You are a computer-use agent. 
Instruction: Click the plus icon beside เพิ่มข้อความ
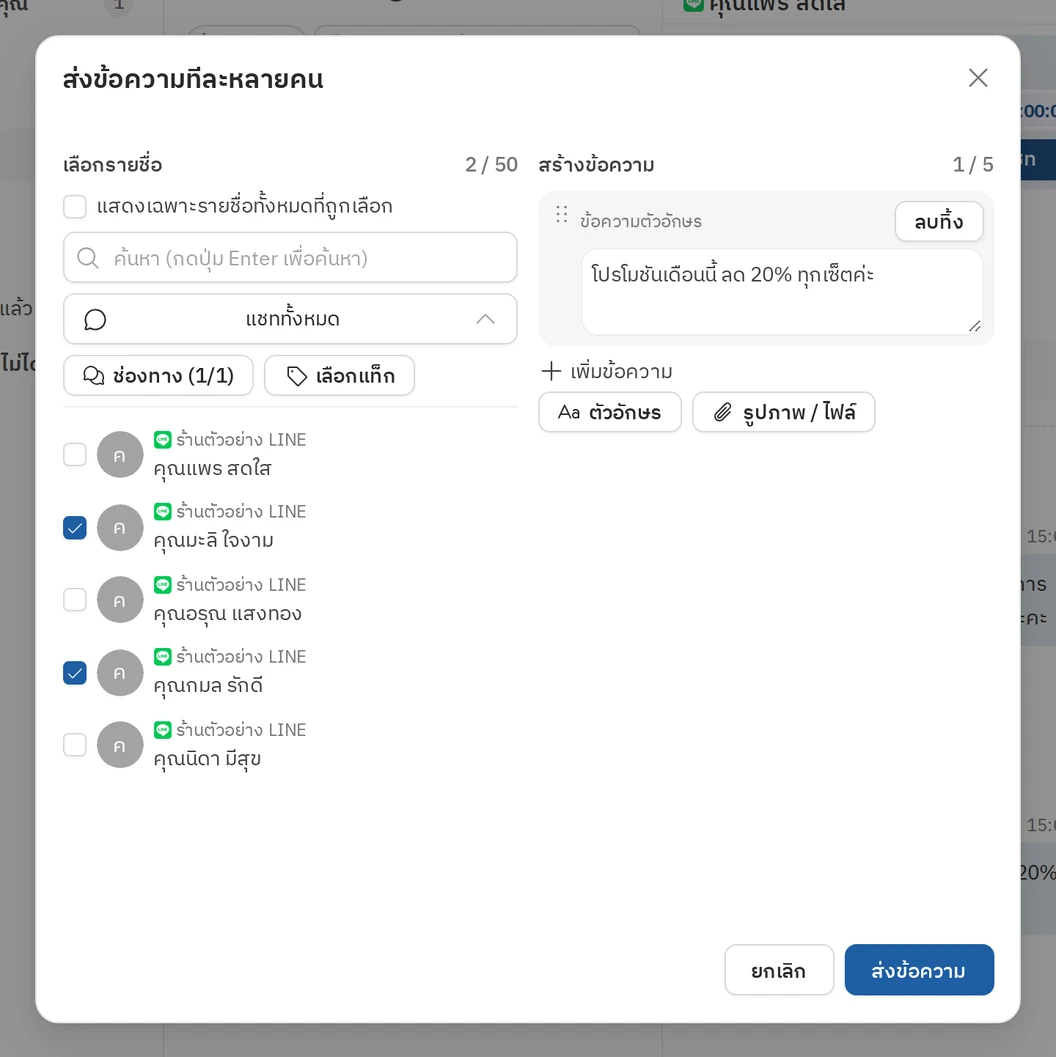click(551, 371)
